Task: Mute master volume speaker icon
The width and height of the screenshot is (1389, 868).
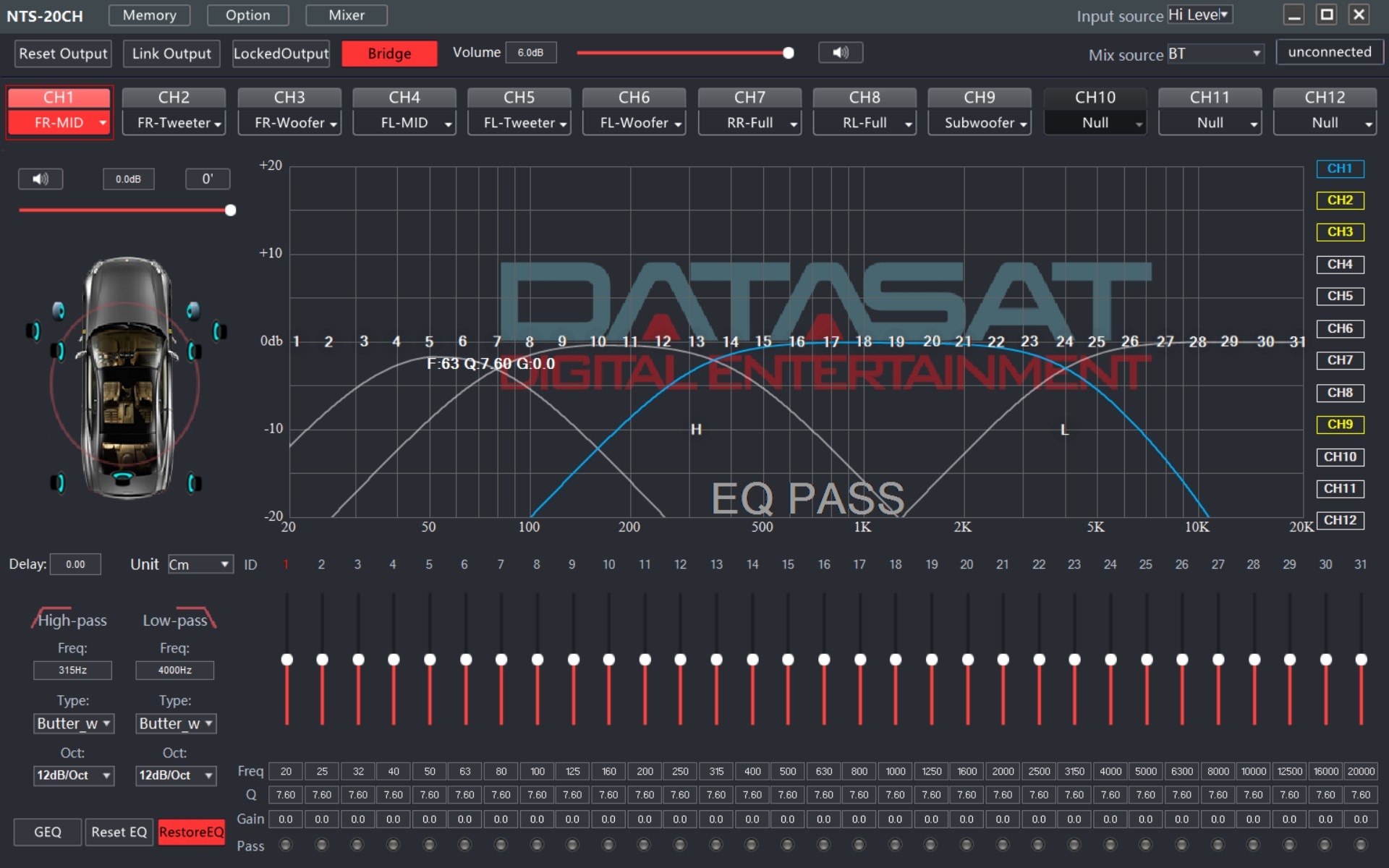Action: (x=840, y=53)
